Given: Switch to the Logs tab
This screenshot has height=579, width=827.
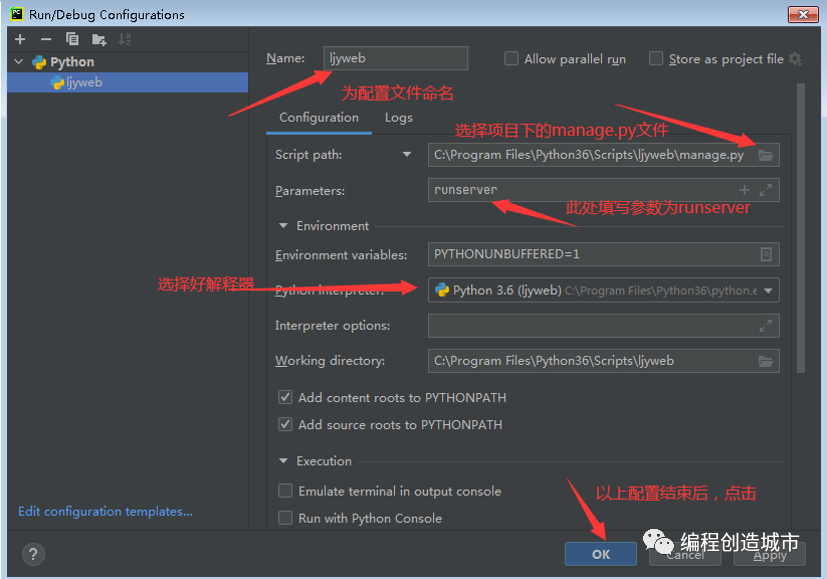Looking at the screenshot, I should click(x=398, y=117).
